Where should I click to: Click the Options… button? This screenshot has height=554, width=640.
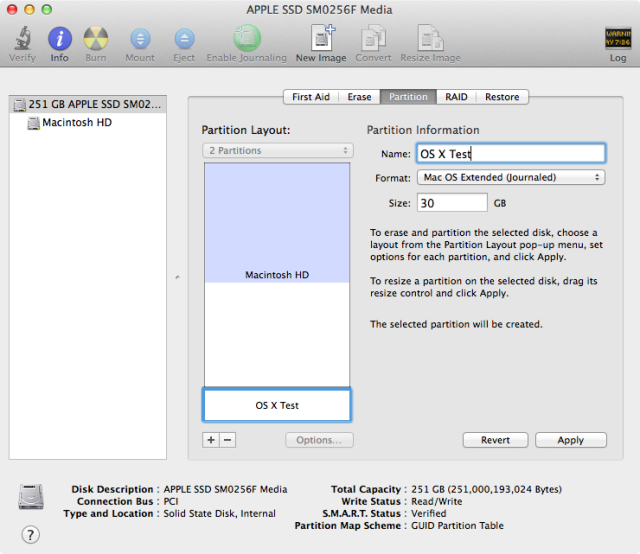pyautogui.click(x=319, y=440)
